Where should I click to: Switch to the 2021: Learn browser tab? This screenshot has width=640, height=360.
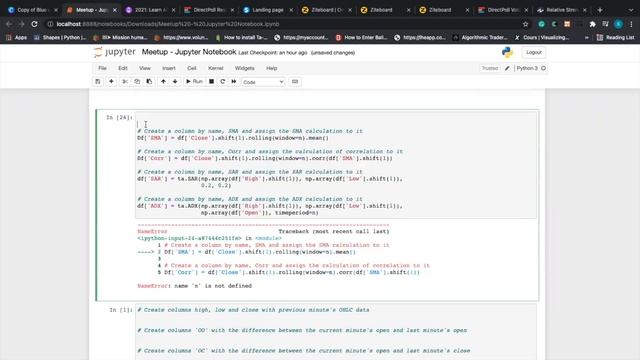150,10
